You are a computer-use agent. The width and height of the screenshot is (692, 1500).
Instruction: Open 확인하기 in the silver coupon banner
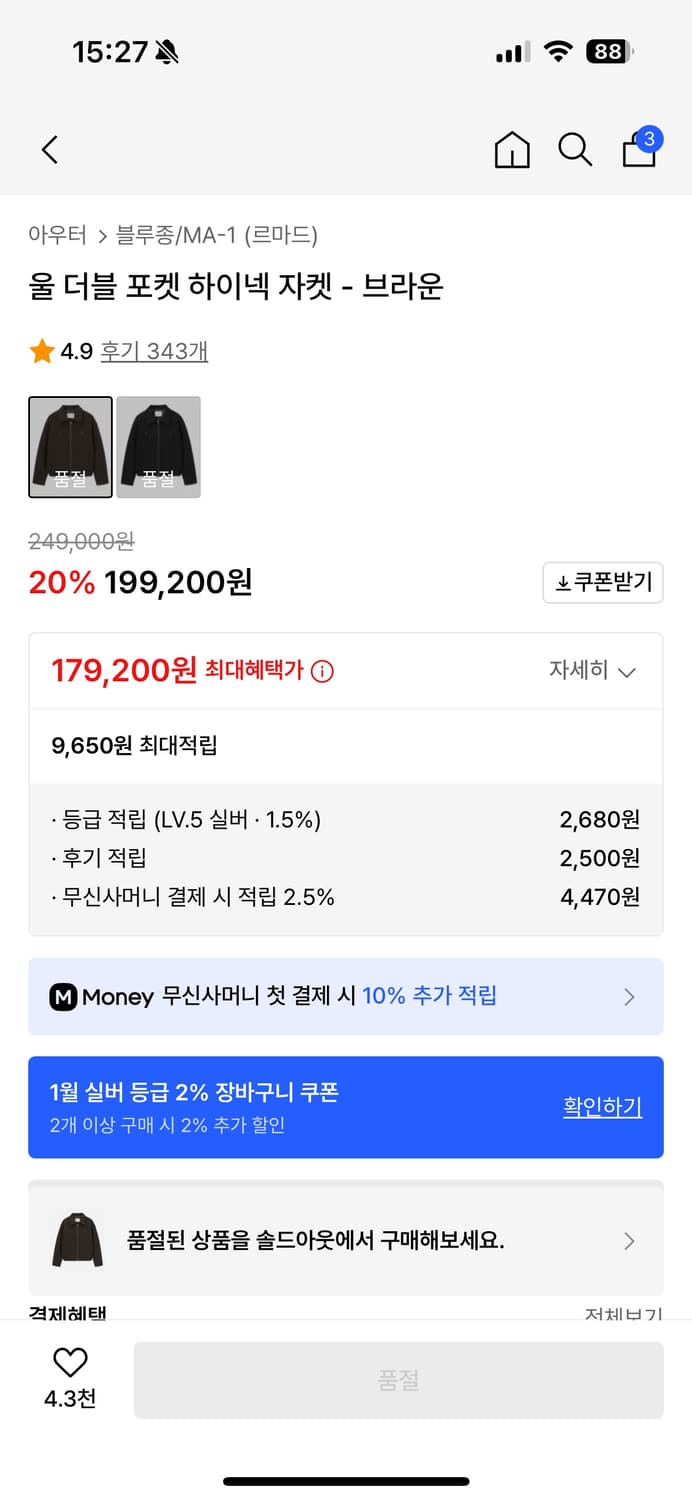(x=602, y=1107)
